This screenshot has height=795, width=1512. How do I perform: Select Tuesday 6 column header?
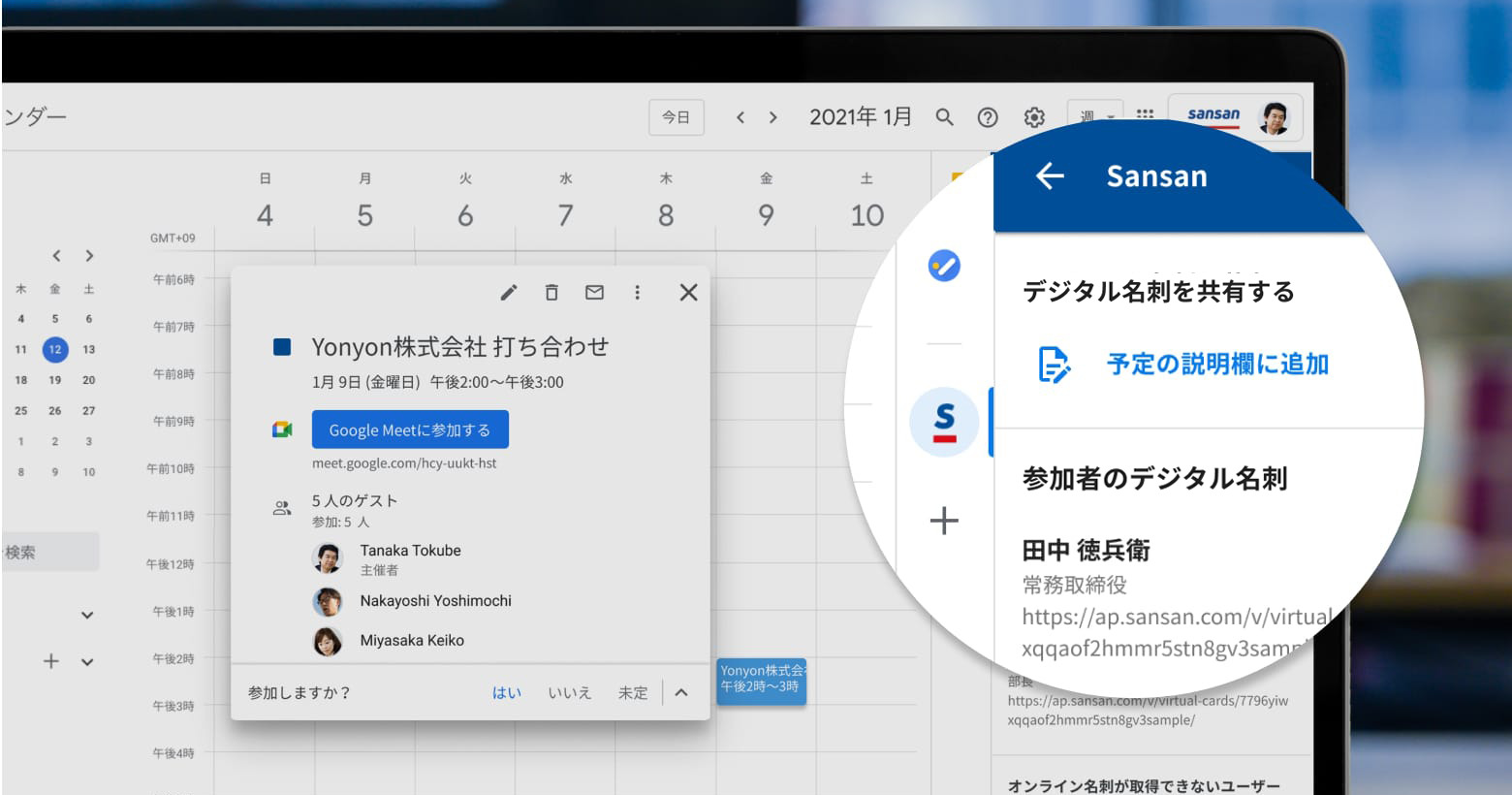click(465, 202)
